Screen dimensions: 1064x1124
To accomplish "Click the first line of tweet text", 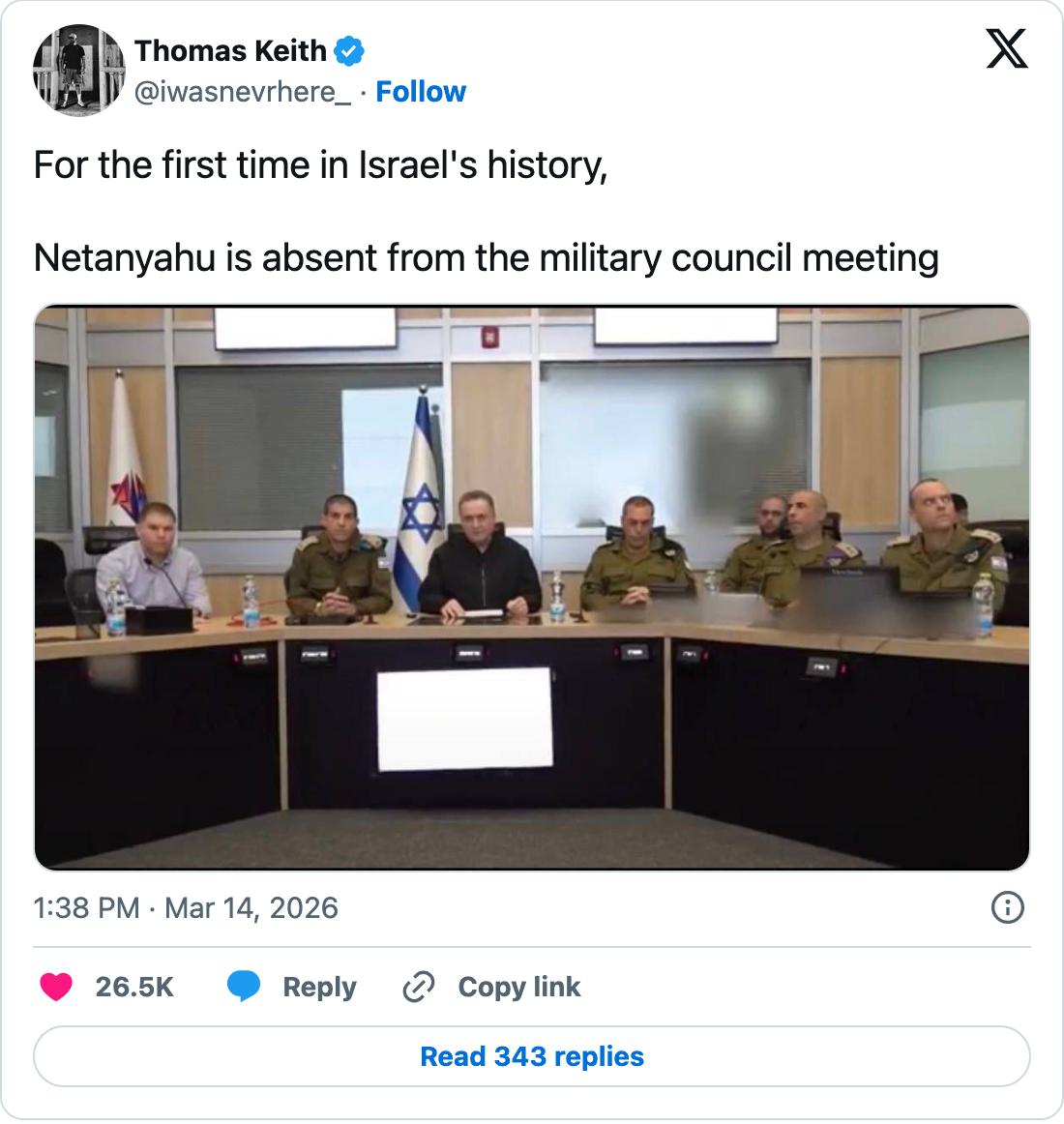I will click(x=320, y=164).
